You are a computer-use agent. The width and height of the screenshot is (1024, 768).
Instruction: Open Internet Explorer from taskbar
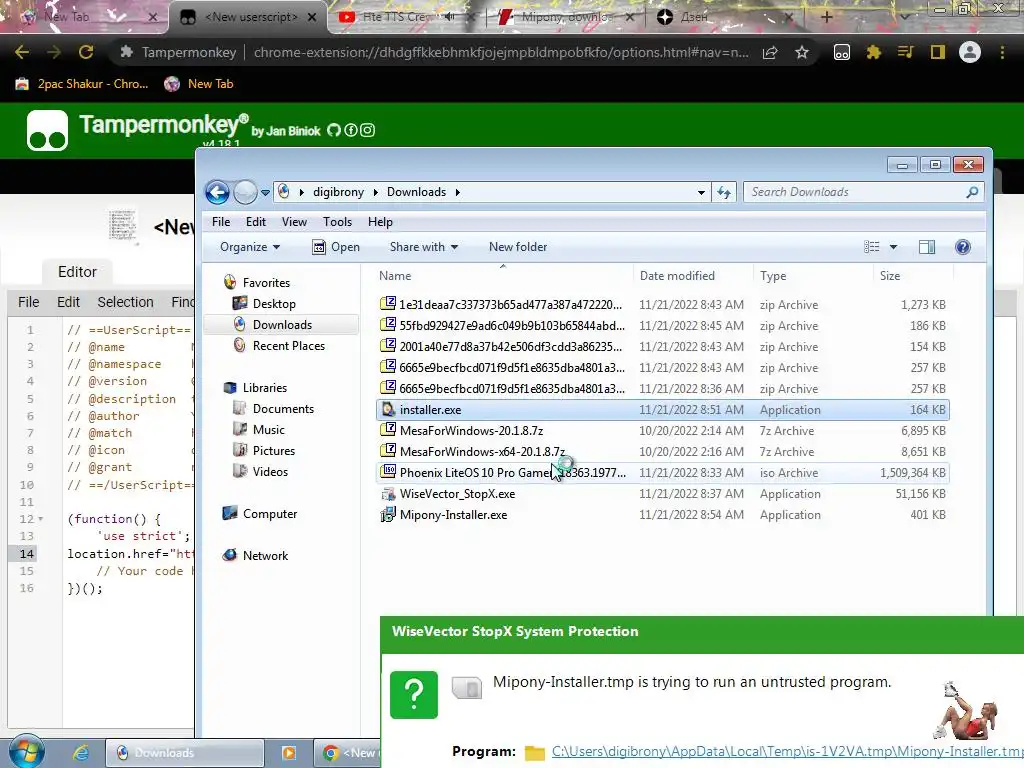pyautogui.click(x=80, y=753)
